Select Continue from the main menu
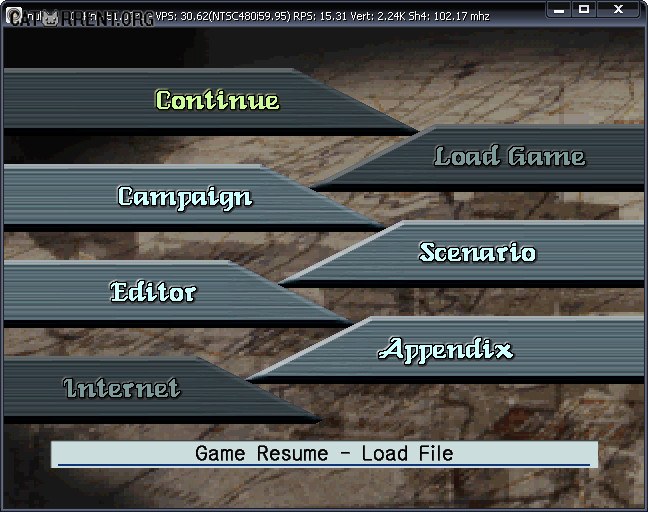 coord(217,100)
